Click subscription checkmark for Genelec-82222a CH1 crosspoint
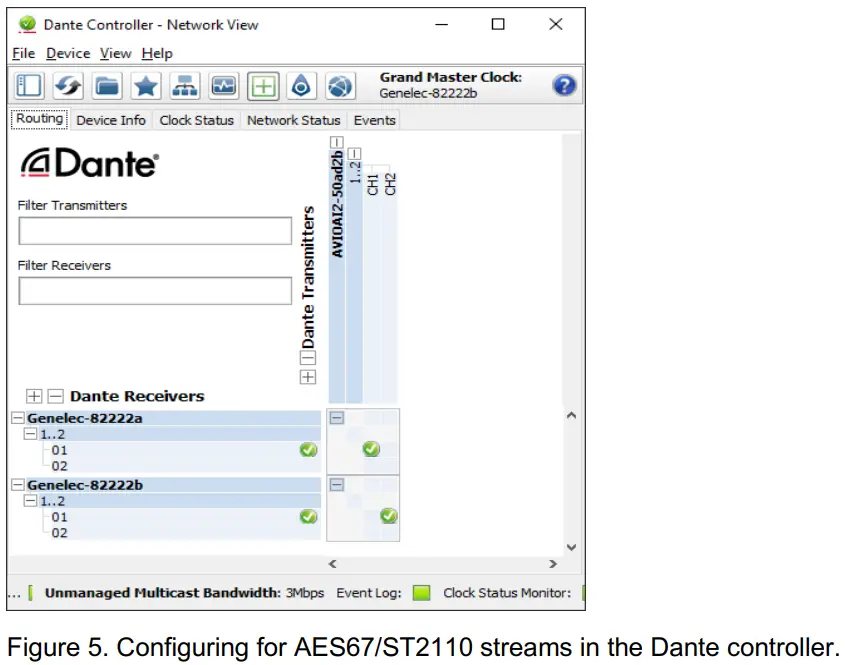This screenshot has height=665, width=845. point(371,449)
